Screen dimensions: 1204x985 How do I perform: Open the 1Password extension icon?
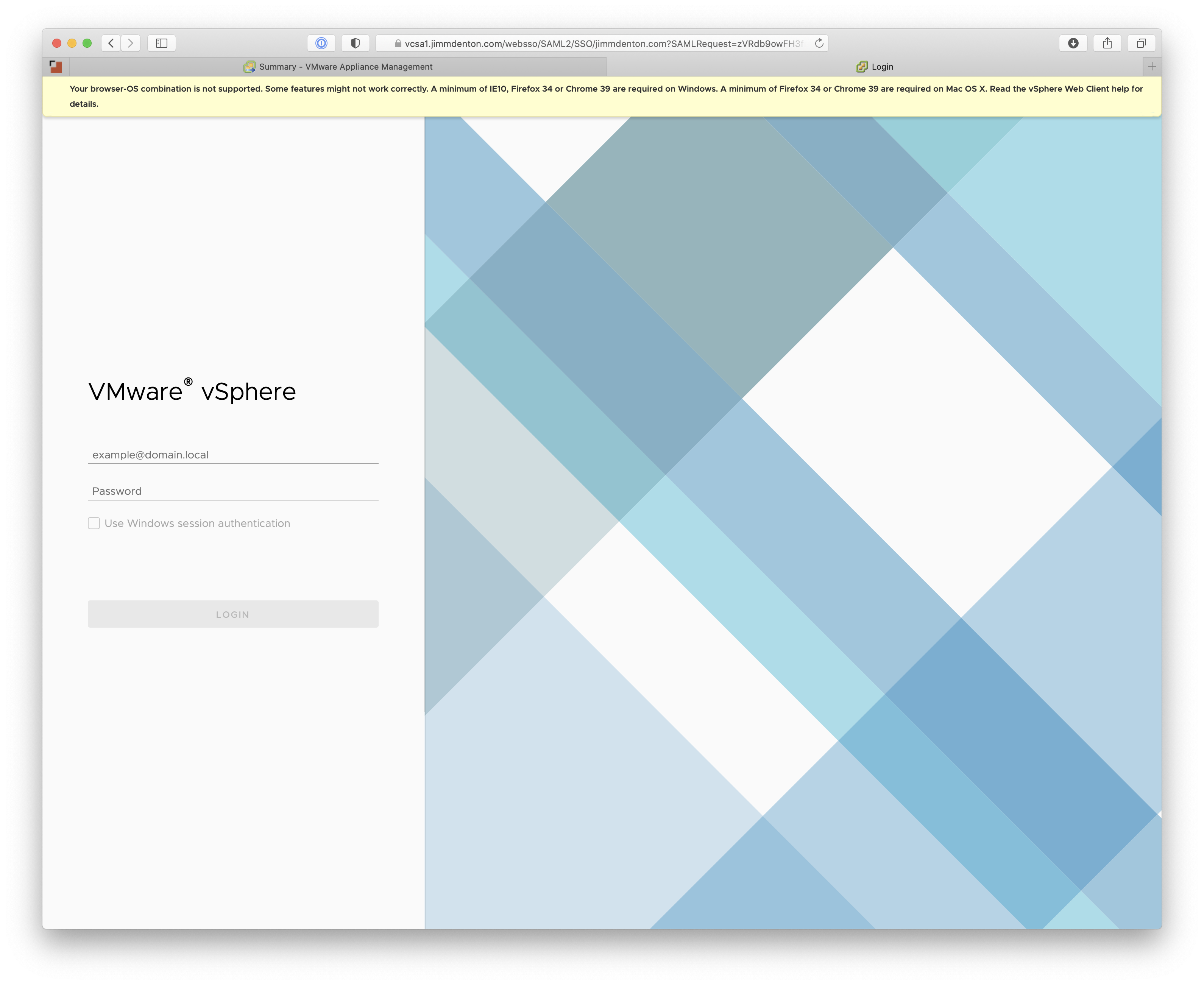point(321,43)
